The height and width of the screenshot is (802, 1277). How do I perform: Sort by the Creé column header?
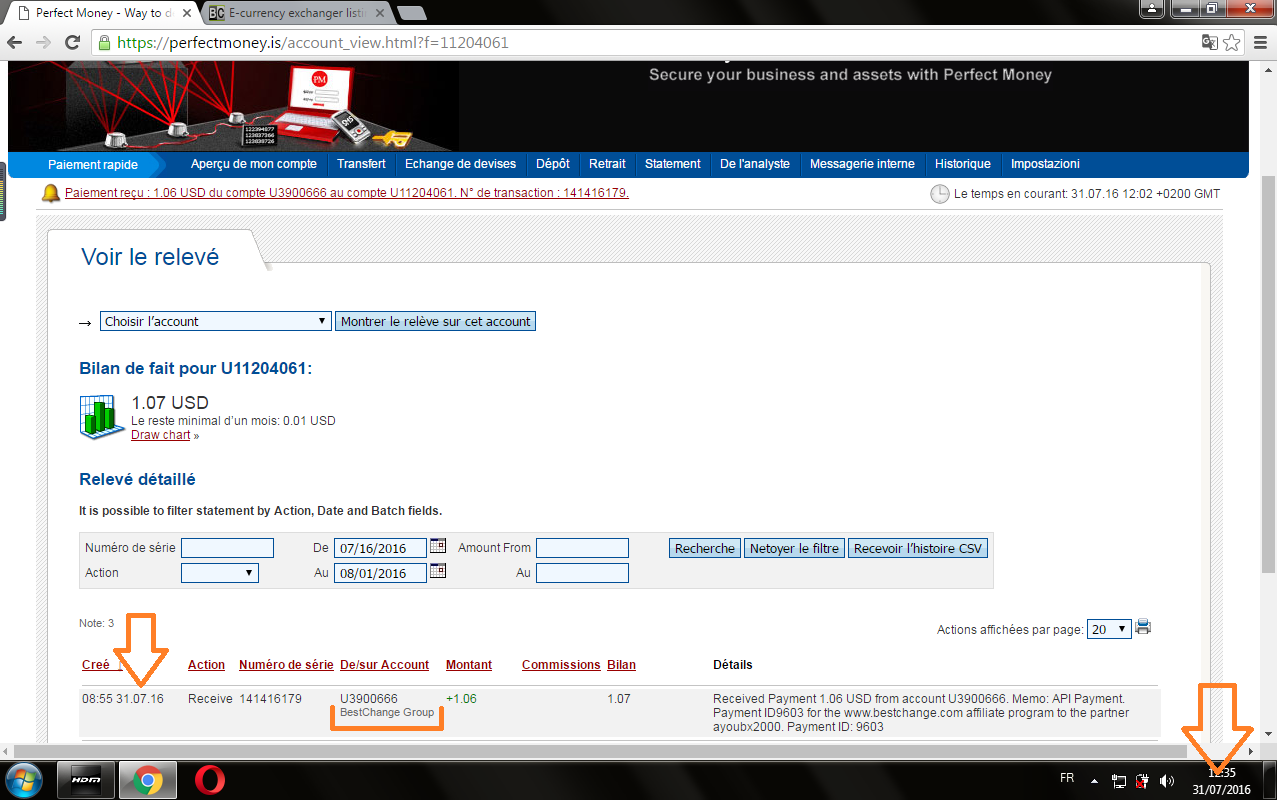96,665
